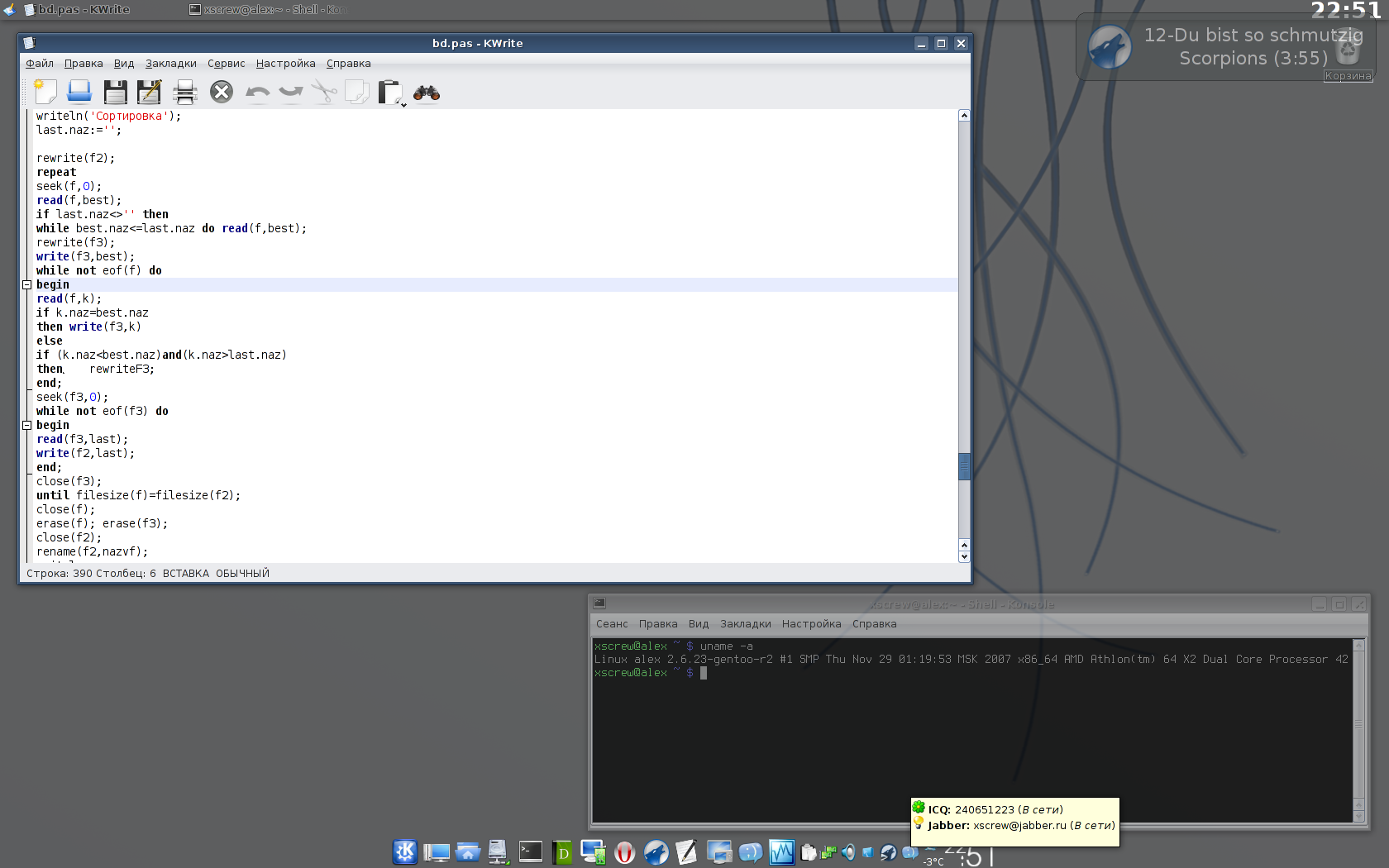Launch Opera from the bottom panel
The width and height of the screenshot is (1389, 868).
click(x=625, y=852)
